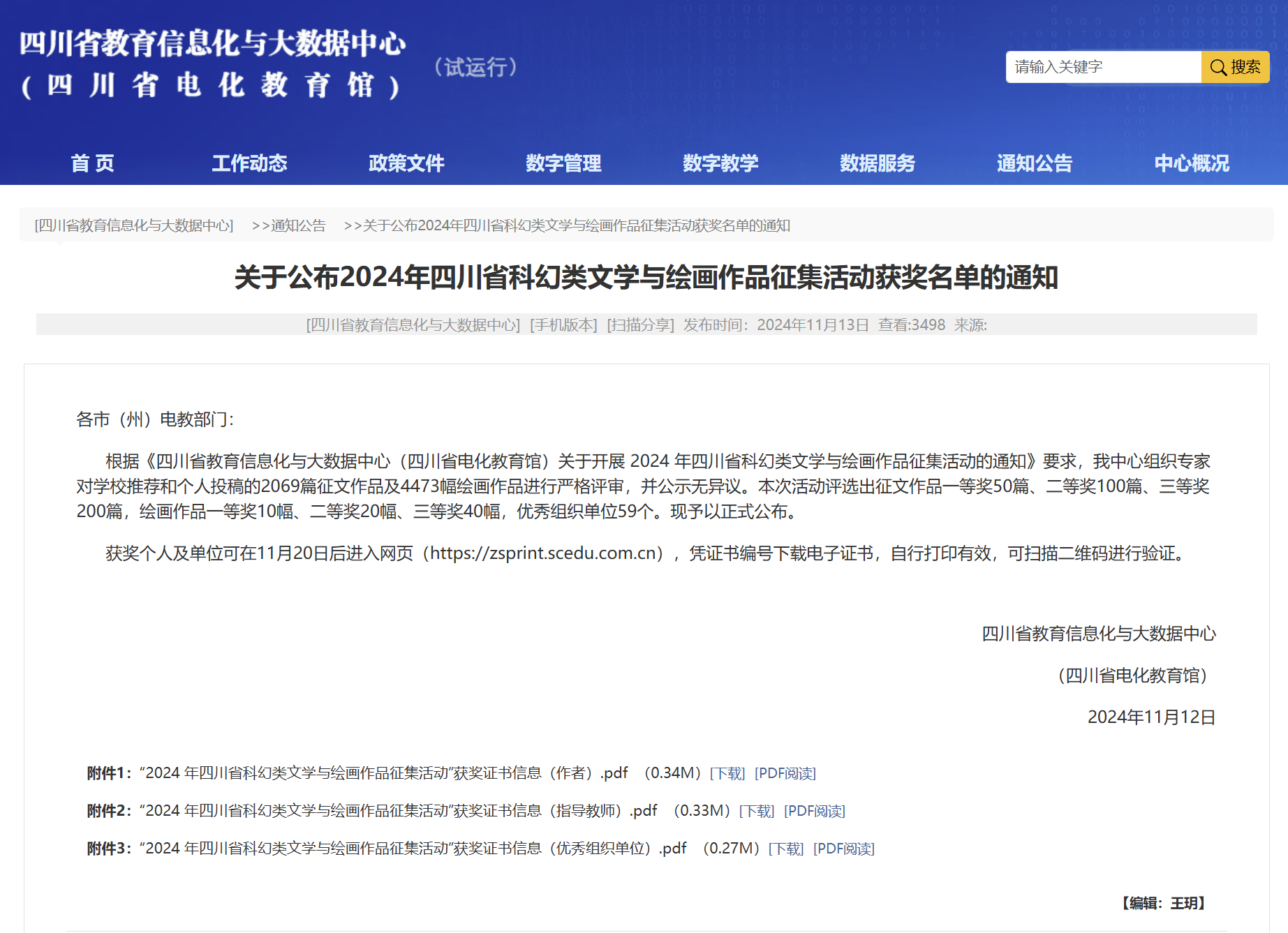Download attachment 2 指导教师 PDF
Image resolution: width=1288 pixels, height=933 pixels.
(757, 811)
